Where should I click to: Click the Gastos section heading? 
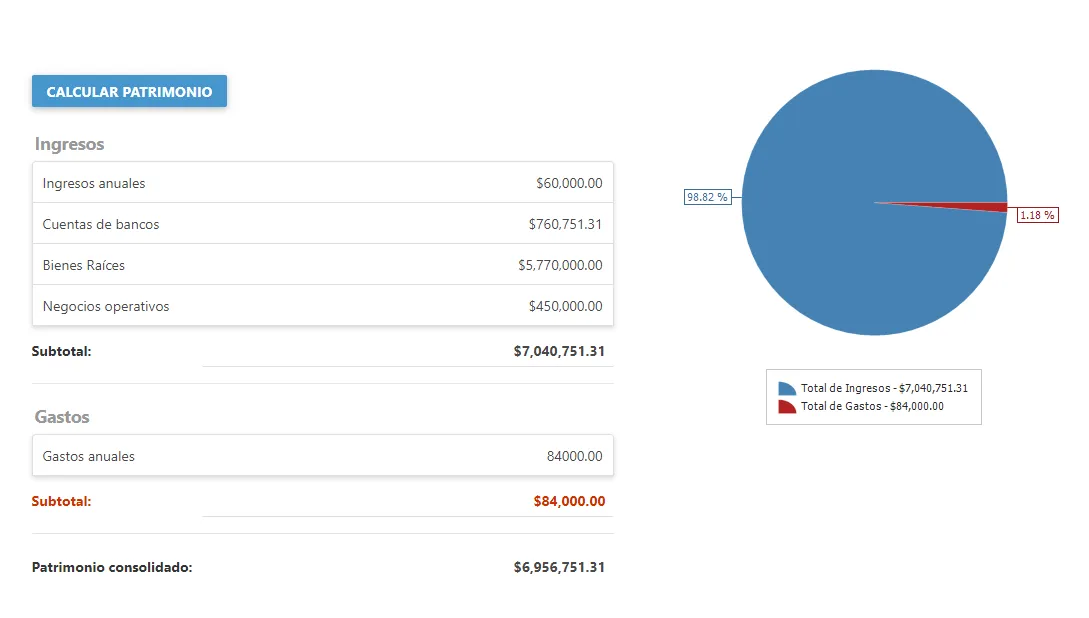(63, 417)
